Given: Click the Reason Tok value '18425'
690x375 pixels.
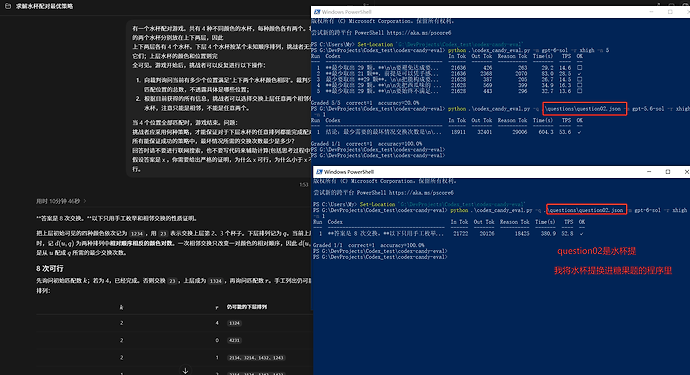Looking at the screenshot, I should [521, 234].
